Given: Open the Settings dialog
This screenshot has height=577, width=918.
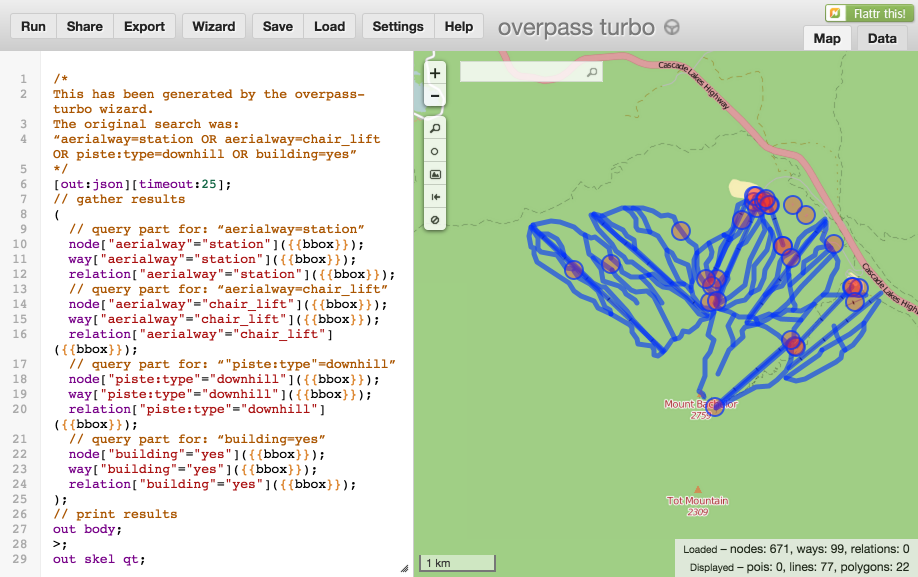Looking at the screenshot, I should 398,26.
